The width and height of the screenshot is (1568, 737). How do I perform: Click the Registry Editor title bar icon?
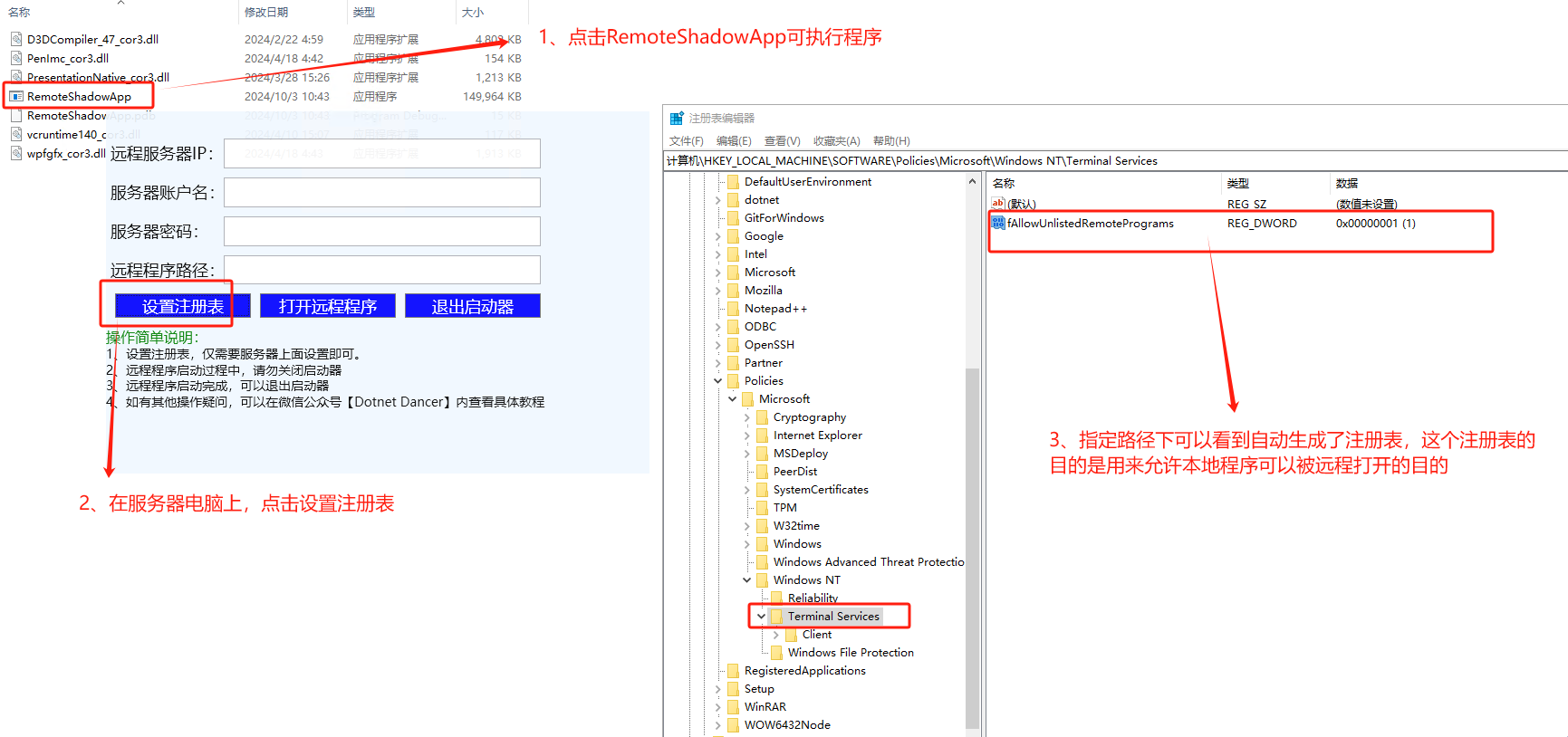[x=677, y=119]
